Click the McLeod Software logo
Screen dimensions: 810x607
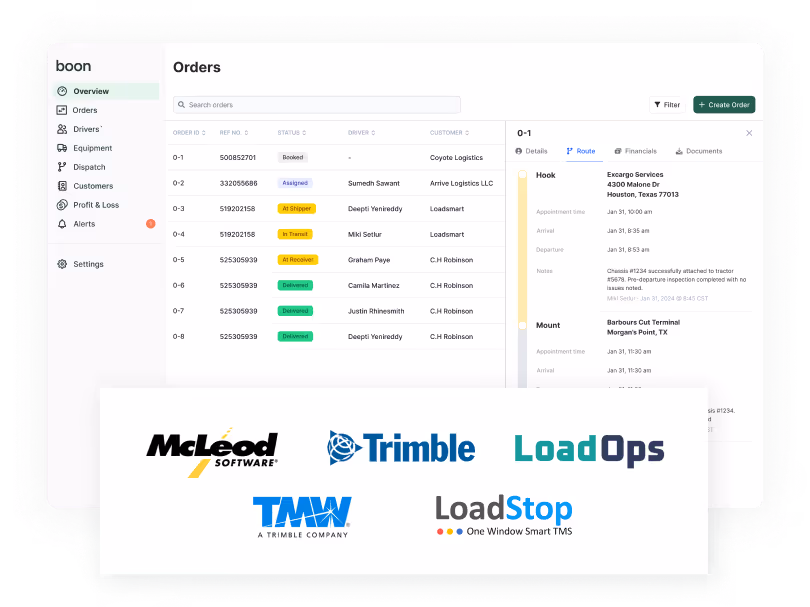click(x=212, y=452)
